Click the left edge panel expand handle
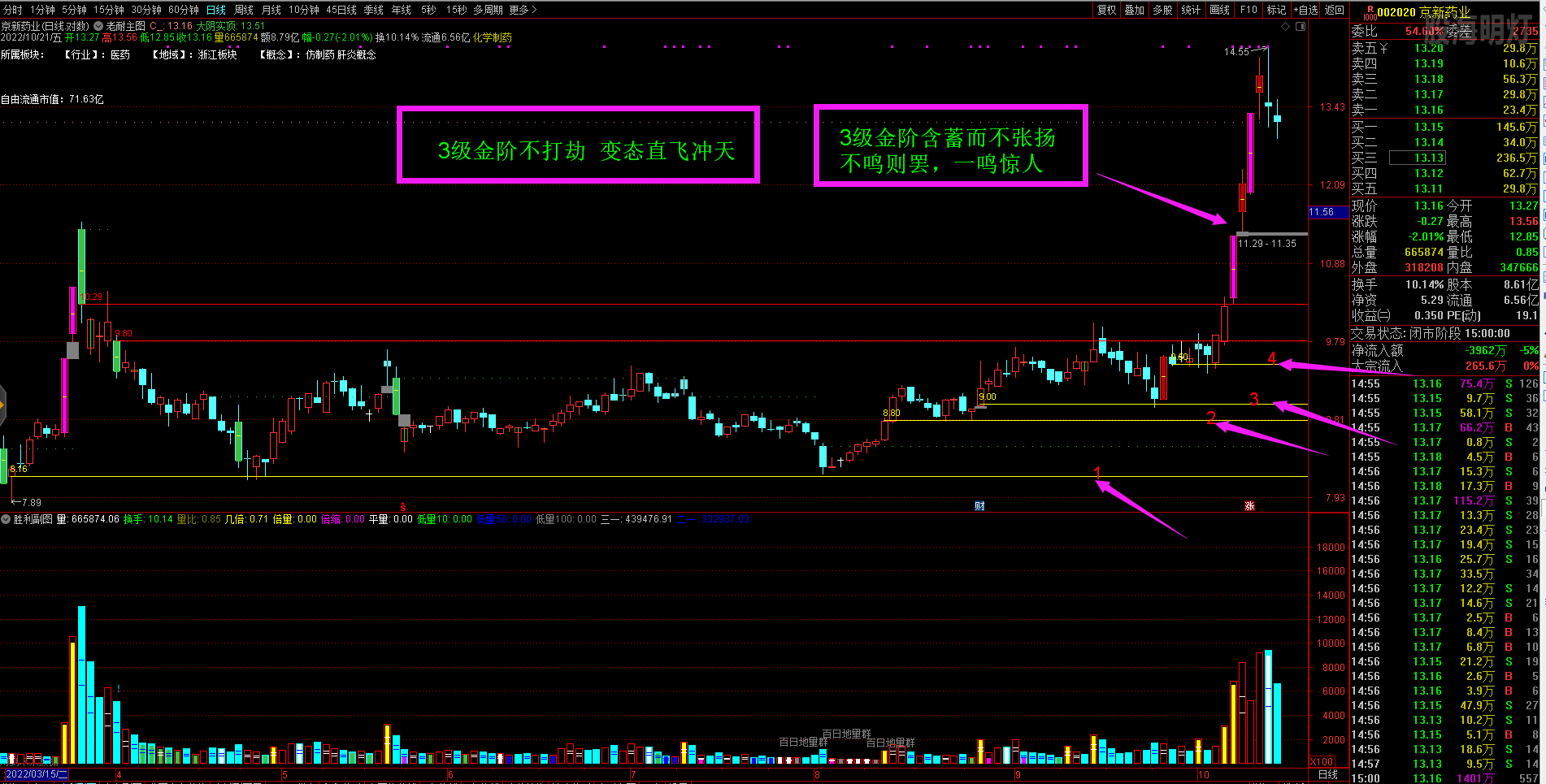This screenshot has height=784, width=1546. click(x=2, y=404)
